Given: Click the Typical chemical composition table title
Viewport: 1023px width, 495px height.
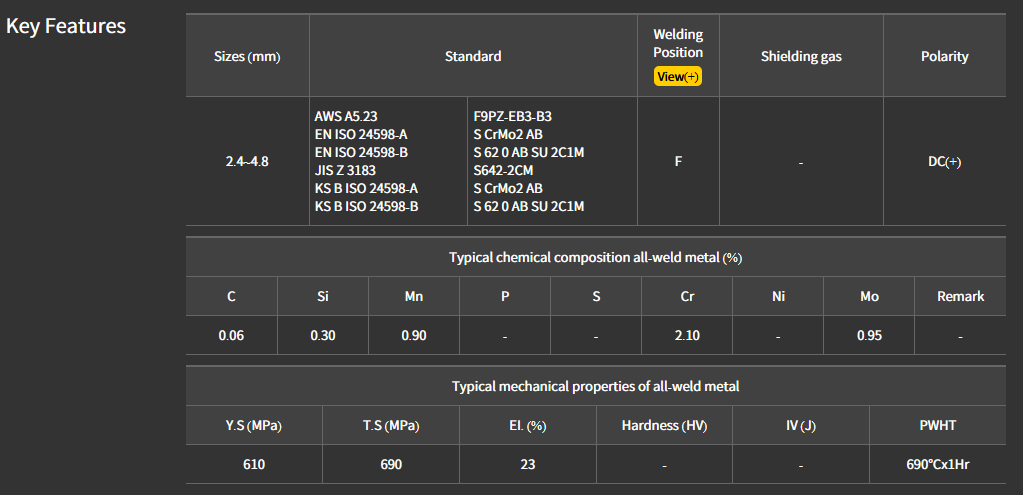Looking at the screenshot, I should tap(595, 257).
